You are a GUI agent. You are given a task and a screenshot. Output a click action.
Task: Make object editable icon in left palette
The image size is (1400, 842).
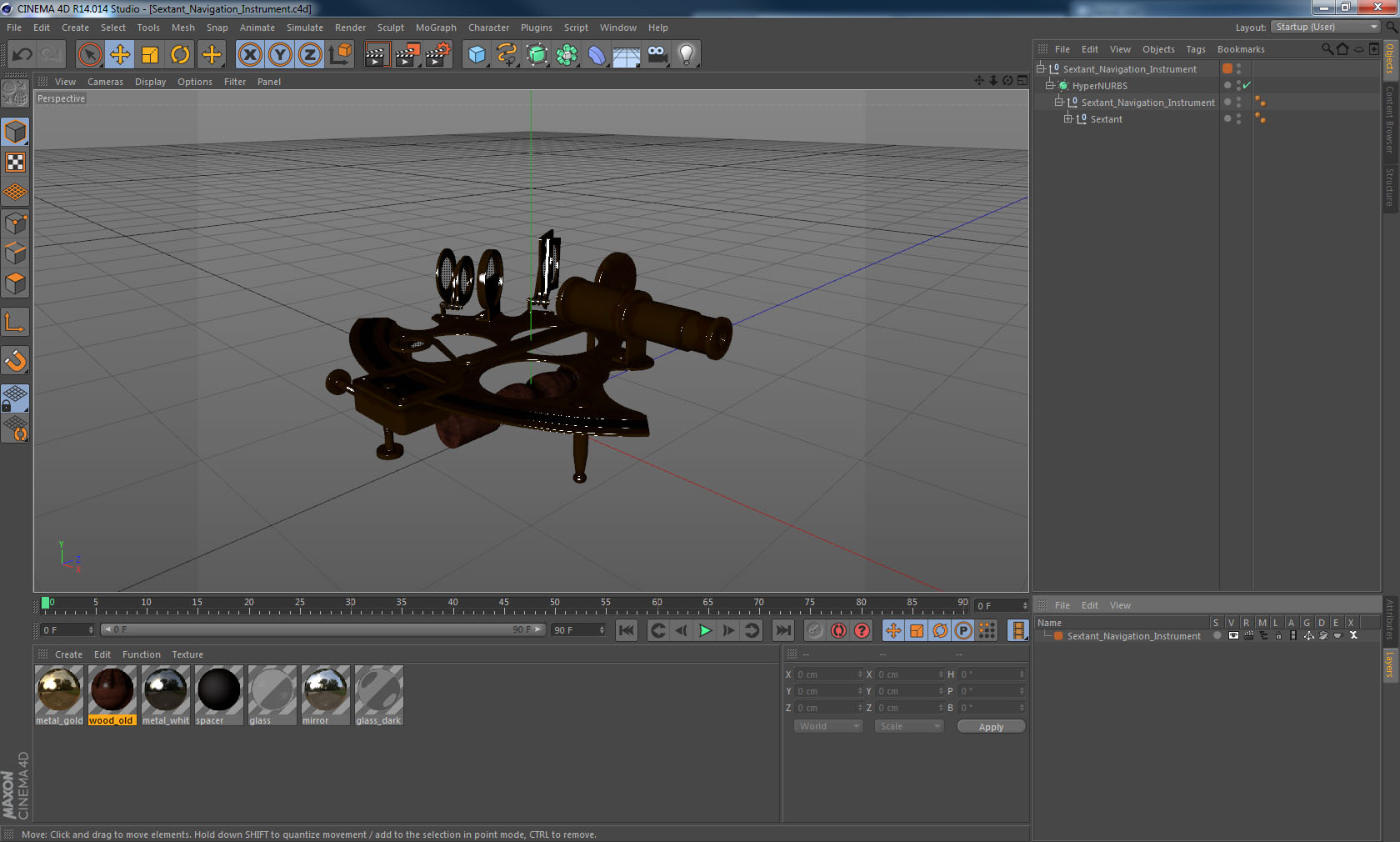pyautogui.click(x=15, y=93)
